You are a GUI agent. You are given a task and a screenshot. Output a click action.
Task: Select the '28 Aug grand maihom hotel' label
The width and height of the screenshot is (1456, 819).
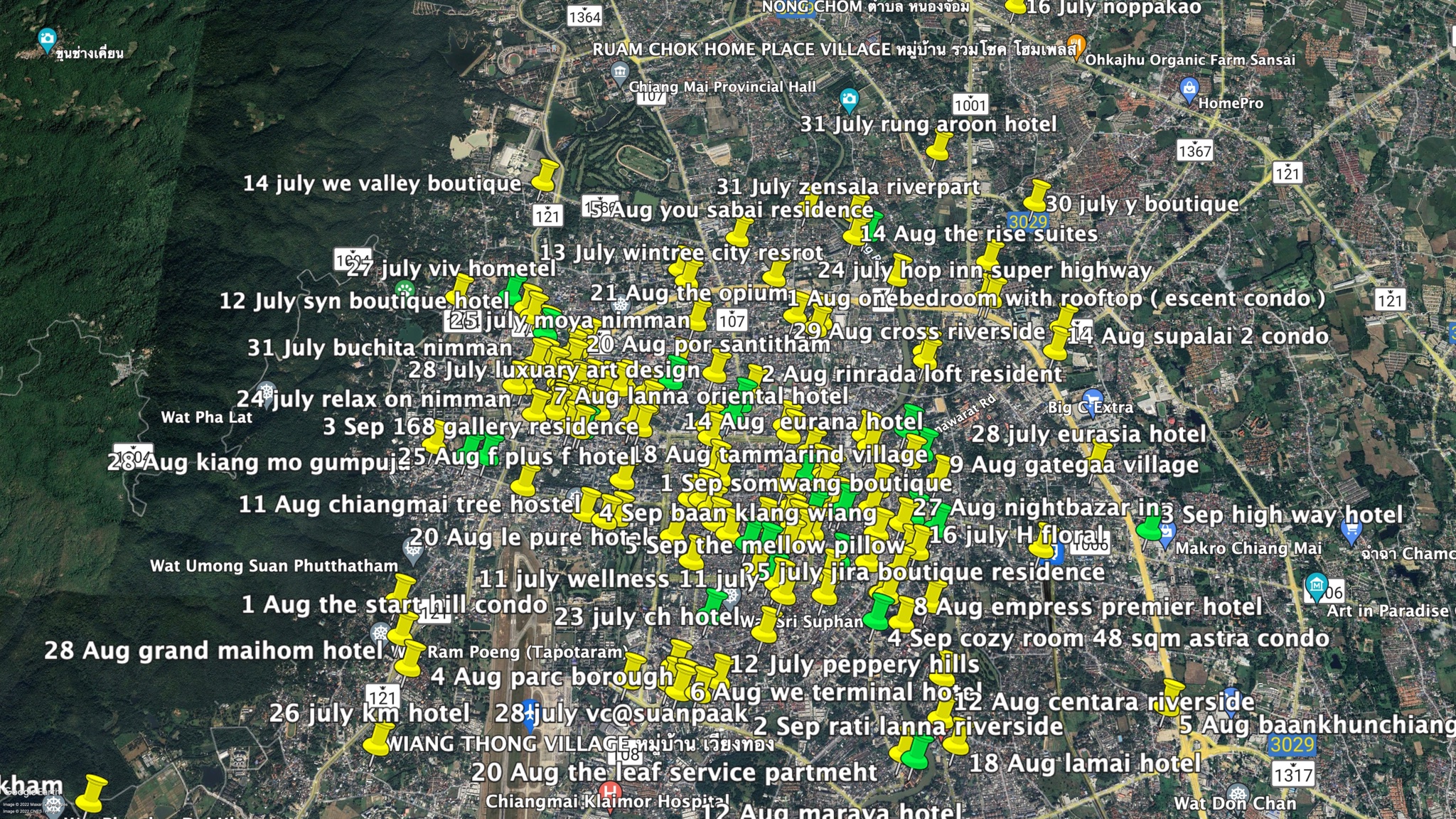pos(214,651)
